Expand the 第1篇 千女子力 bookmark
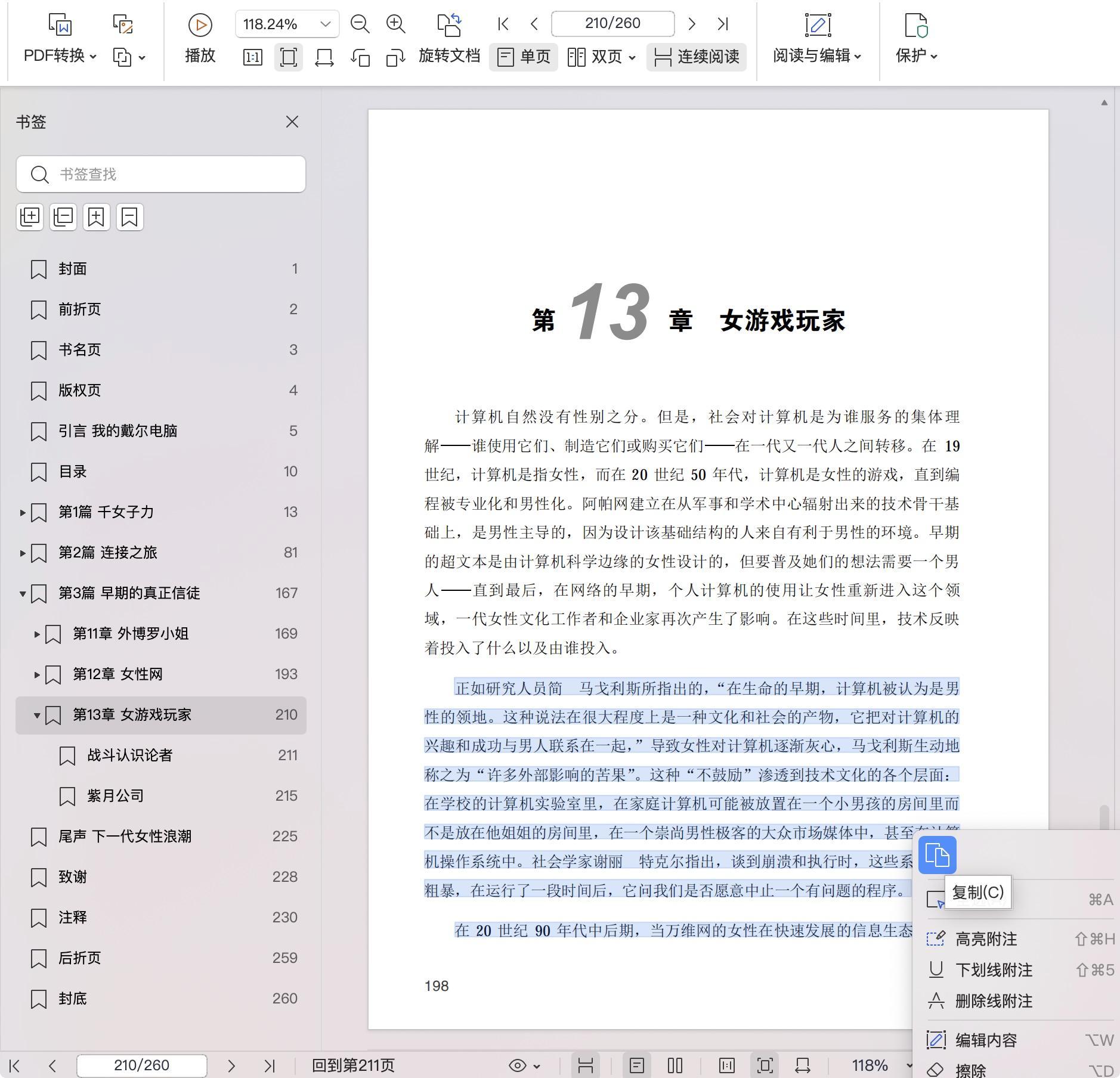Image resolution: width=1120 pixels, height=1078 pixels. click(x=22, y=512)
